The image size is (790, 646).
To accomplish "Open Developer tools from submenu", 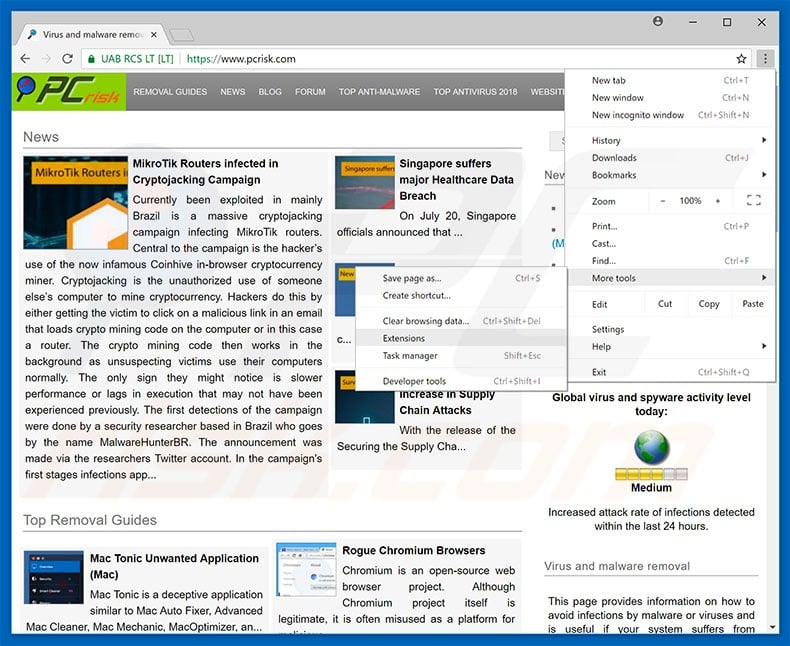I will (x=462, y=381).
